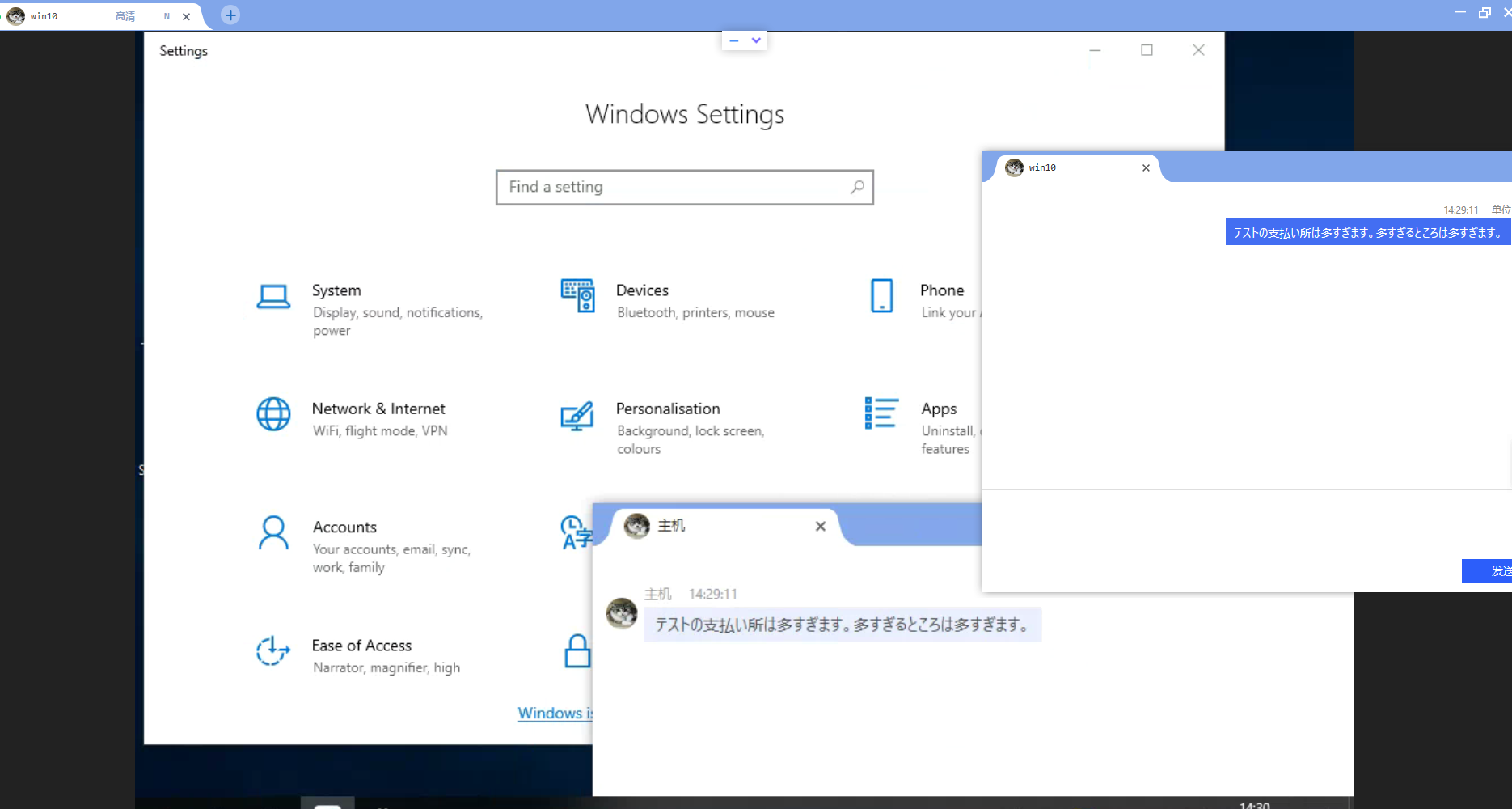Open System settings via the laptop icon

click(x=273, y=297)
